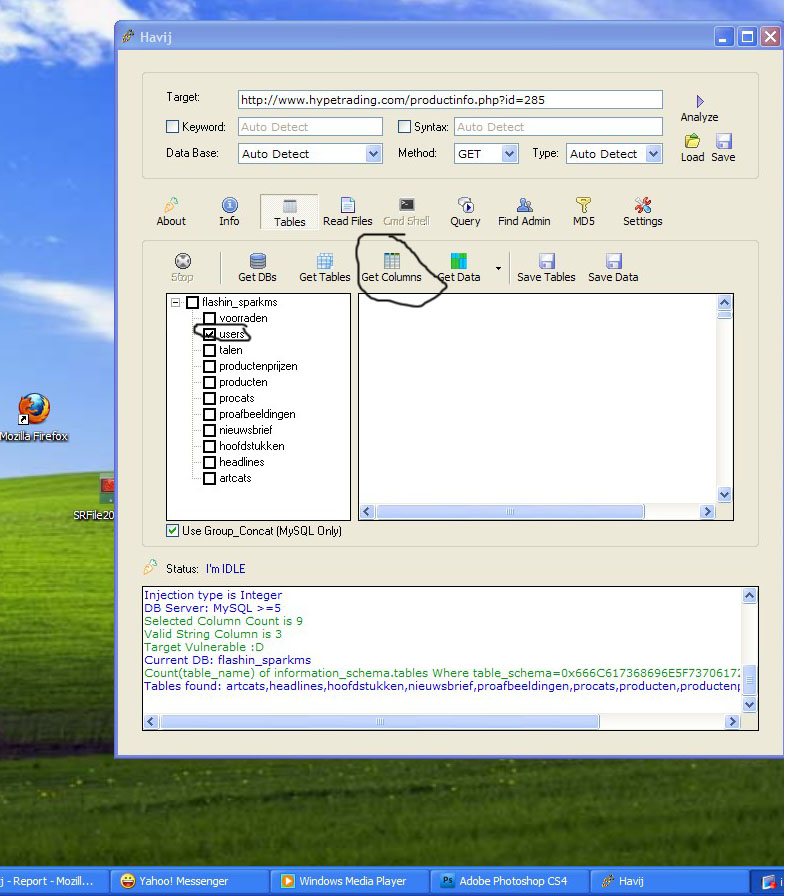This screenshot has height=896, width=786.
Task: Click log pane scroll down arrow
Action: (x=749, y=705)
